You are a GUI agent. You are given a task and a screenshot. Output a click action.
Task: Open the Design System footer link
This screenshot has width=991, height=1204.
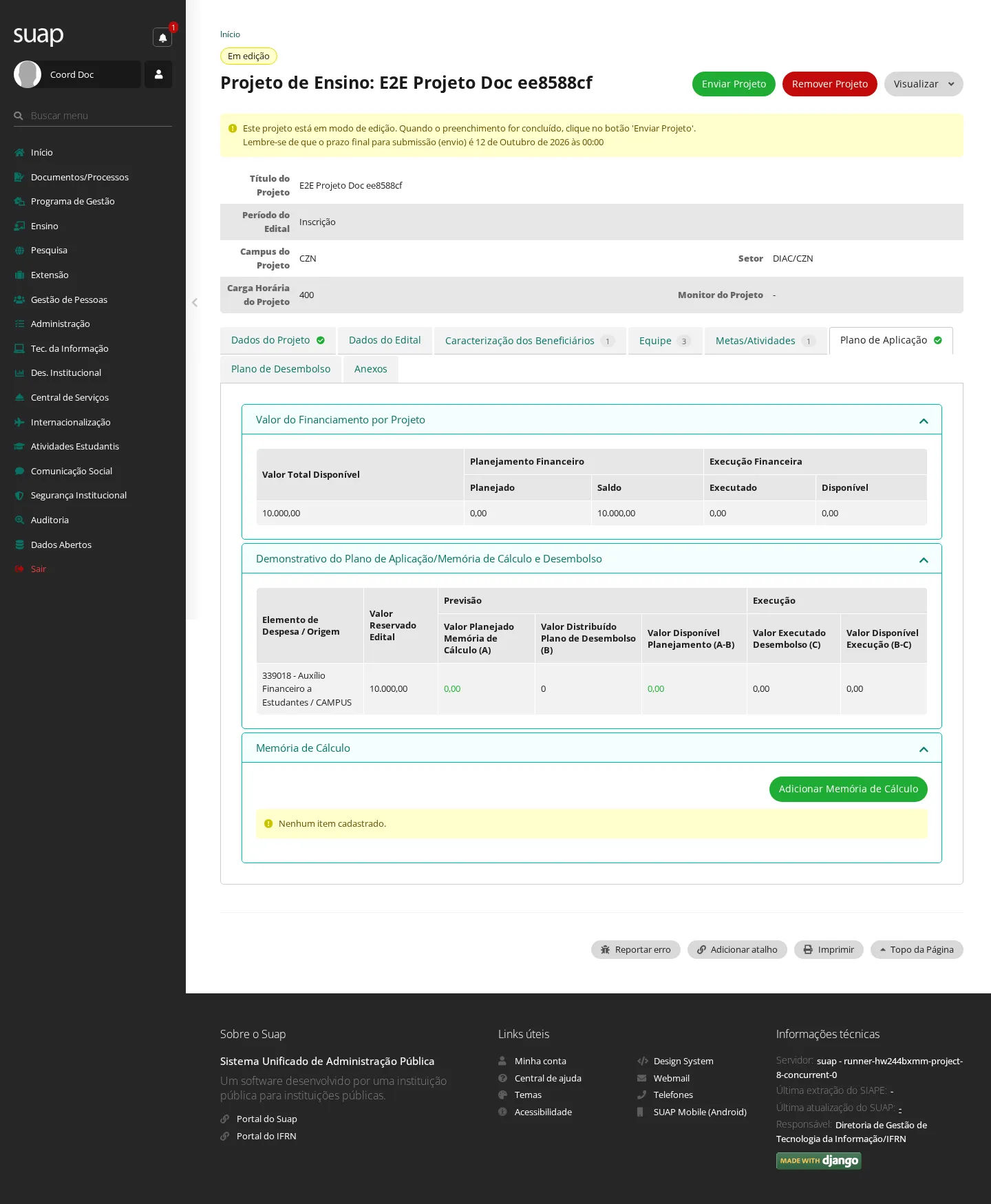(683, 1062)
